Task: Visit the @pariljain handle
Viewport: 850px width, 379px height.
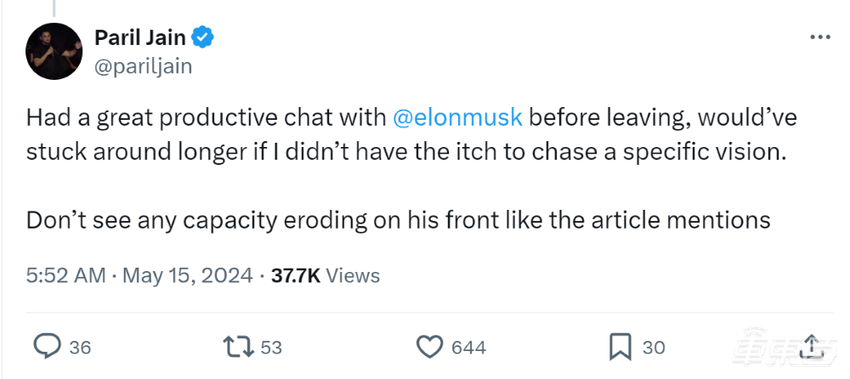Action: click(143, 66)
